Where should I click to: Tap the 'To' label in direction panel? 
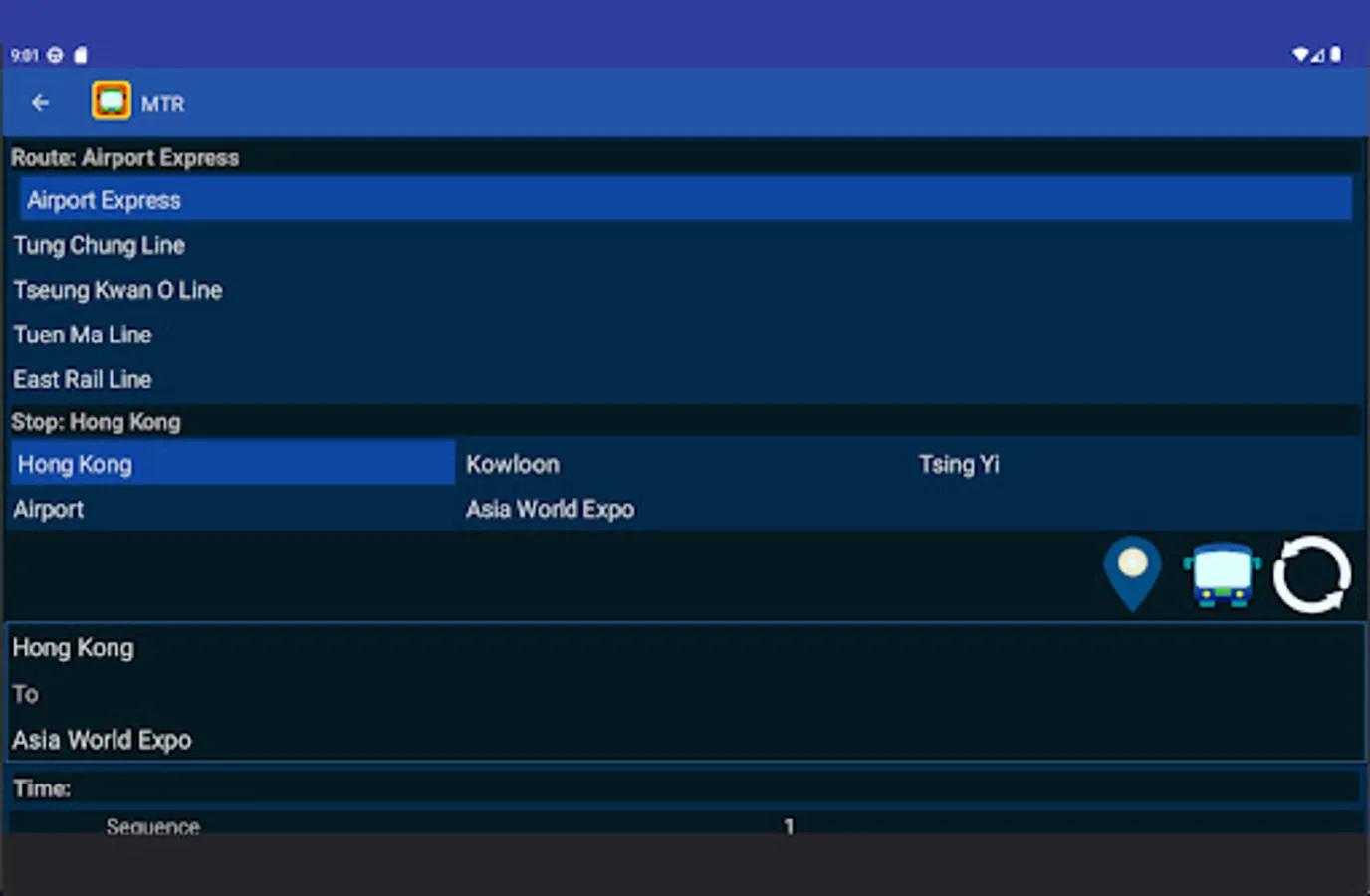tap(25, 694)
